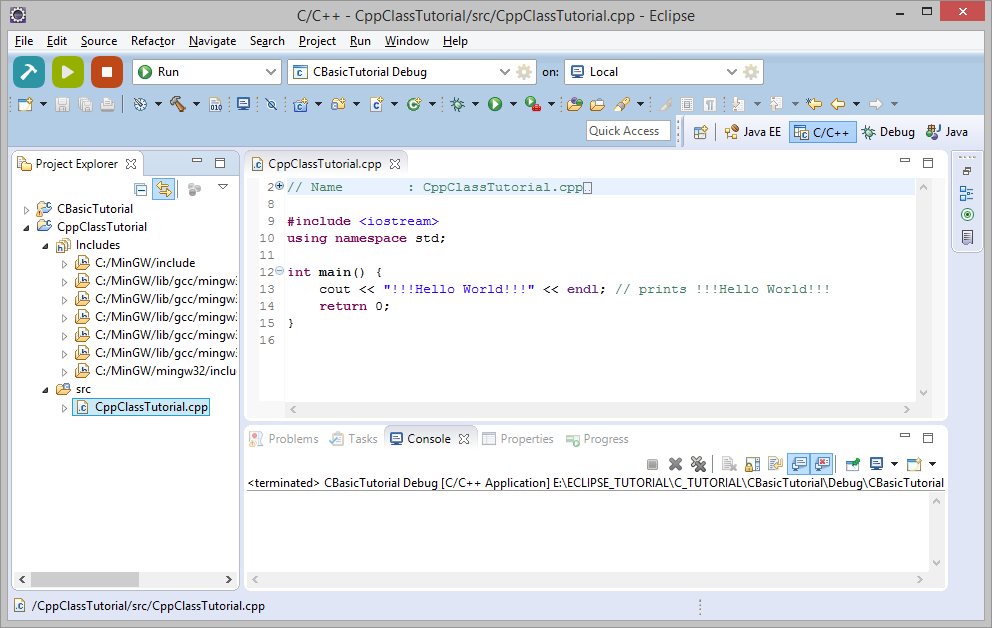Open the Local launch target dropdown
Viewport: 992px width, 628px height.
731,72
